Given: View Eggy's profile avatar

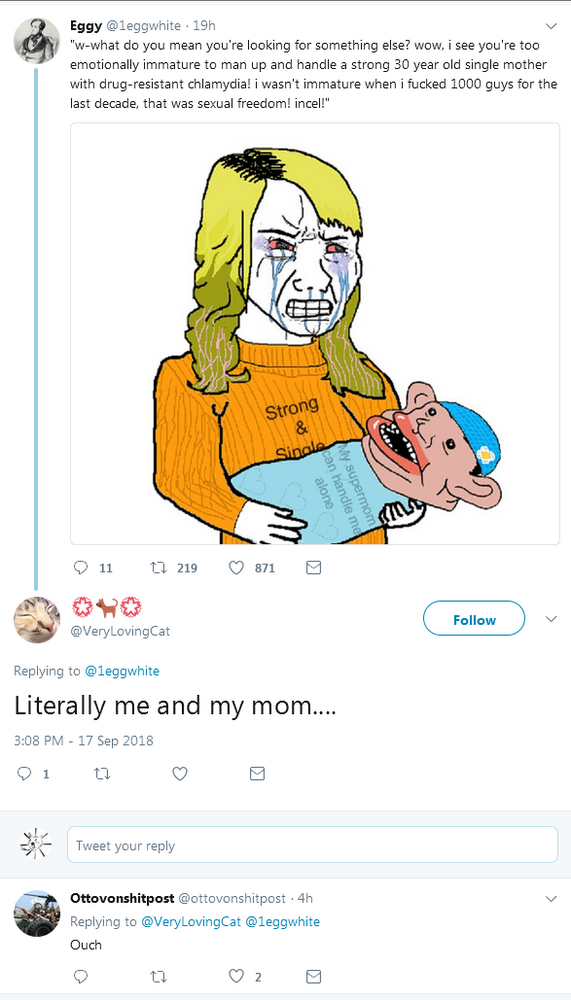Looking at the screenshot, I should pyautogui.click(x=37, y=40).
